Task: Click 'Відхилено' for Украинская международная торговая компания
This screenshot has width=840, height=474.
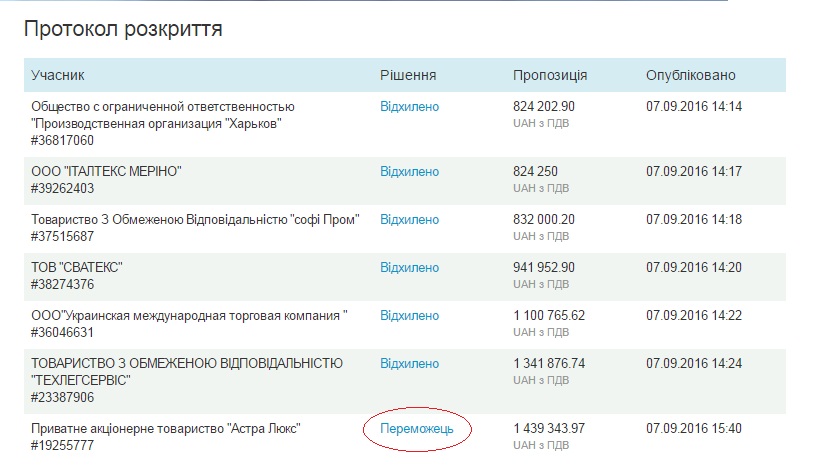Action: coord(409,315)
